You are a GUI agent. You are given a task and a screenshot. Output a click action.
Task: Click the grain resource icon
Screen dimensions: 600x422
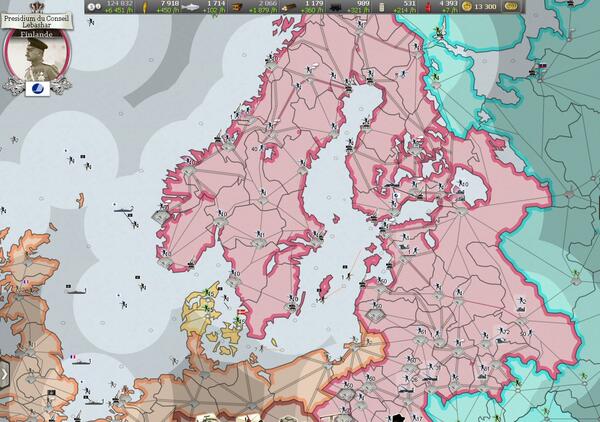(146, 7)
